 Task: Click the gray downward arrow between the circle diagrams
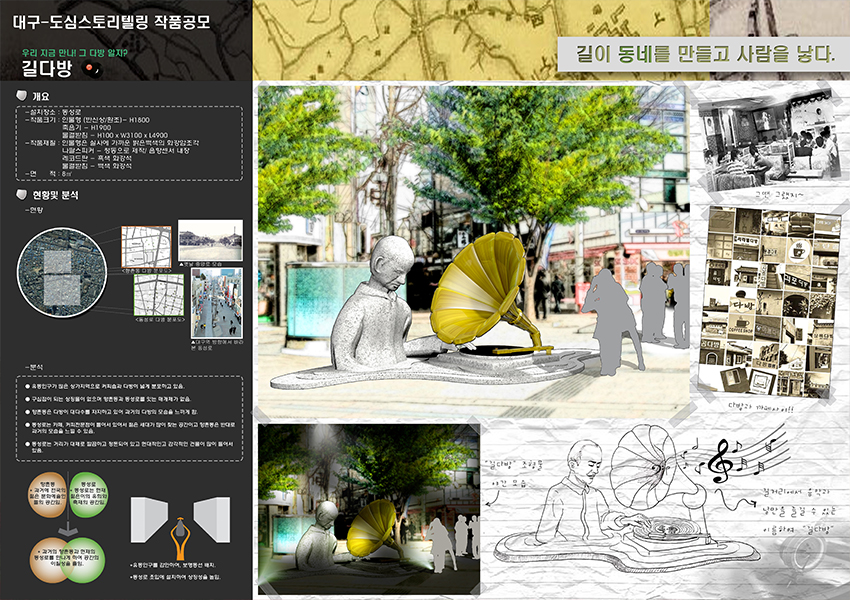pos(68,530)
